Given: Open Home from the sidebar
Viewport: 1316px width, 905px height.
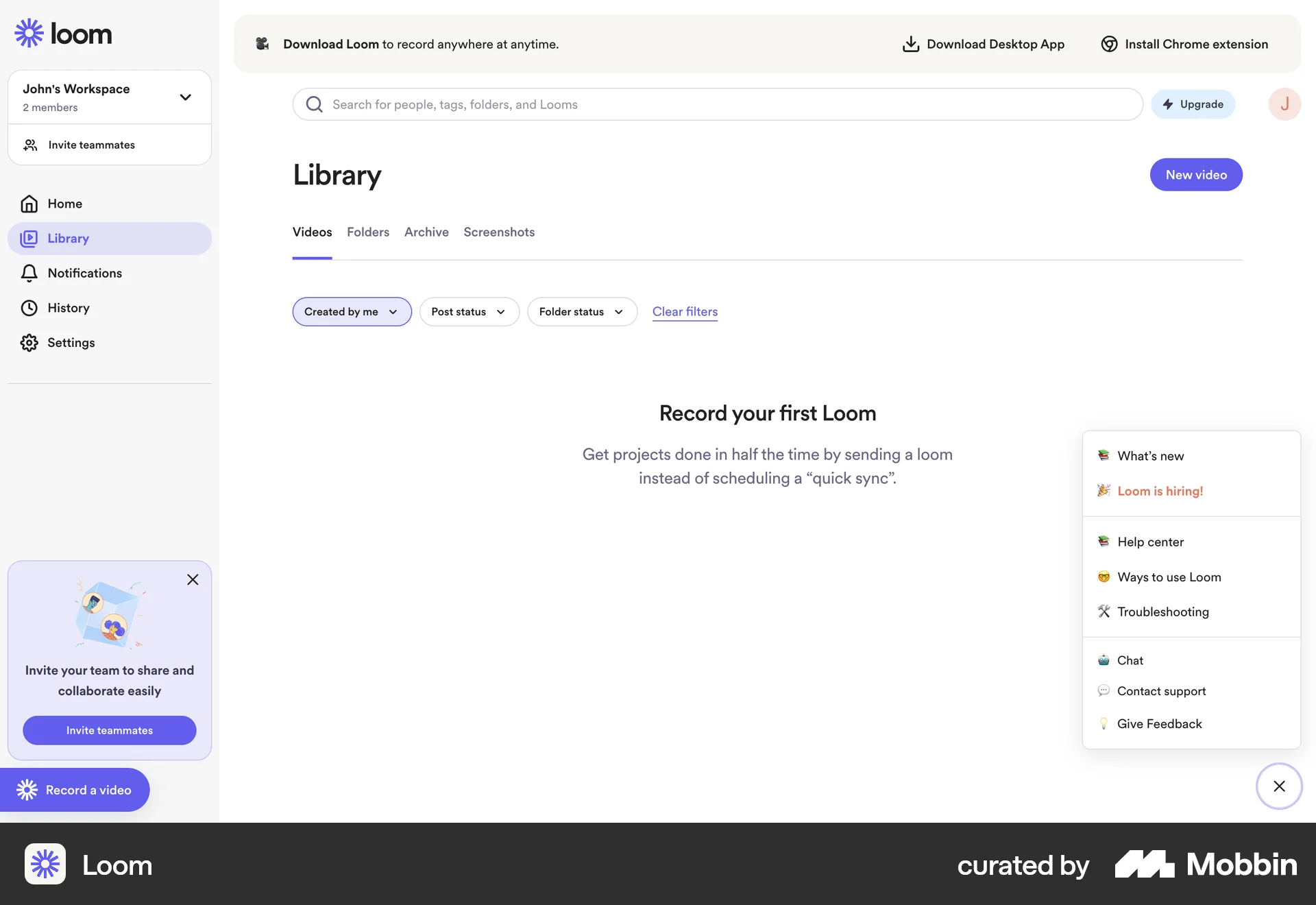Looking at the screenshot, I should [x=64, y=204].
